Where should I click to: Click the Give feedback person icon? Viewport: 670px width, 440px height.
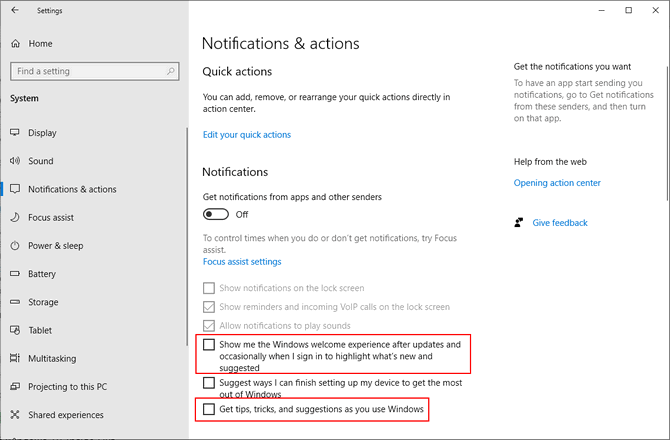pos(518,223)
